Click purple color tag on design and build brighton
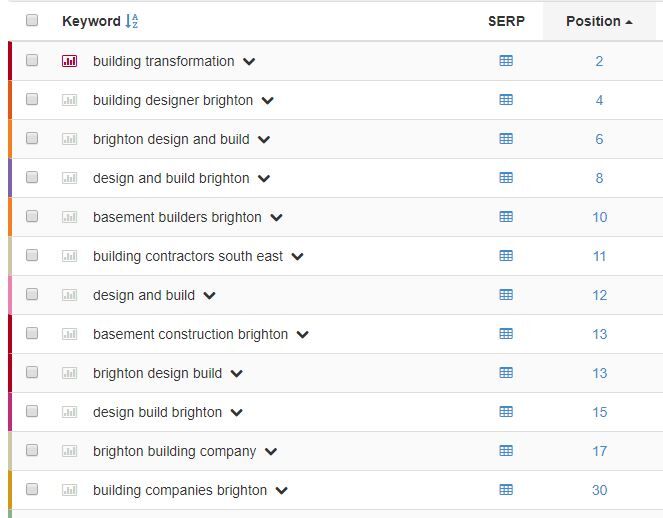663x518 pixels. click(x=10, y=178)
